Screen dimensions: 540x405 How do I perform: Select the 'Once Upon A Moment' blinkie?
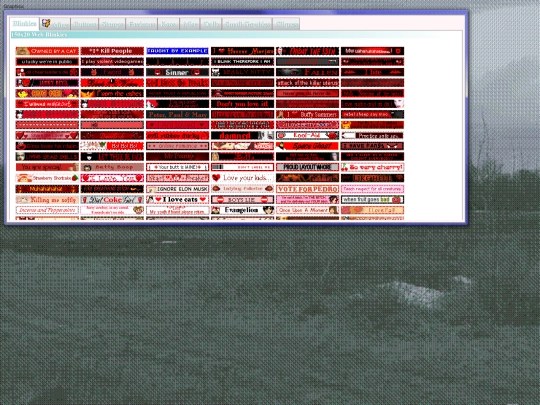click(308, 210)
